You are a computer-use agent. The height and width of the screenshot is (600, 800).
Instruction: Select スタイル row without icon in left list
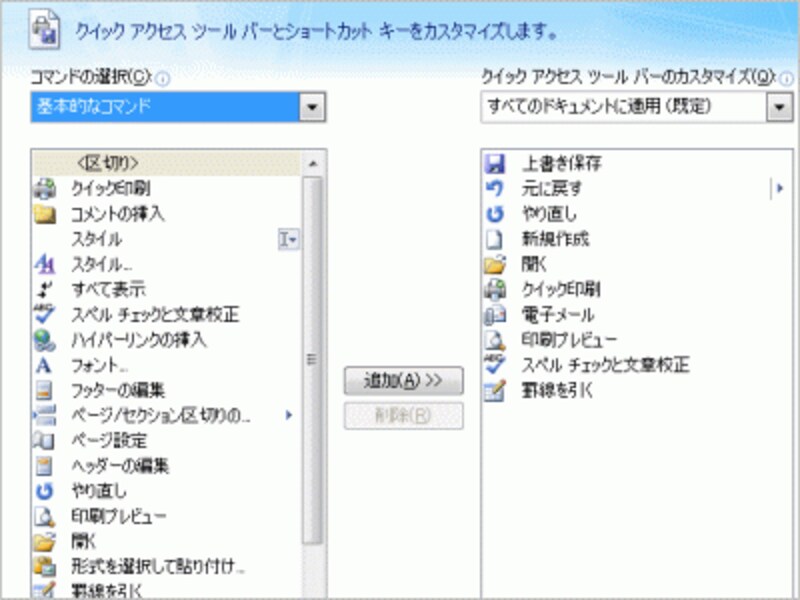(x=166, y=239)
